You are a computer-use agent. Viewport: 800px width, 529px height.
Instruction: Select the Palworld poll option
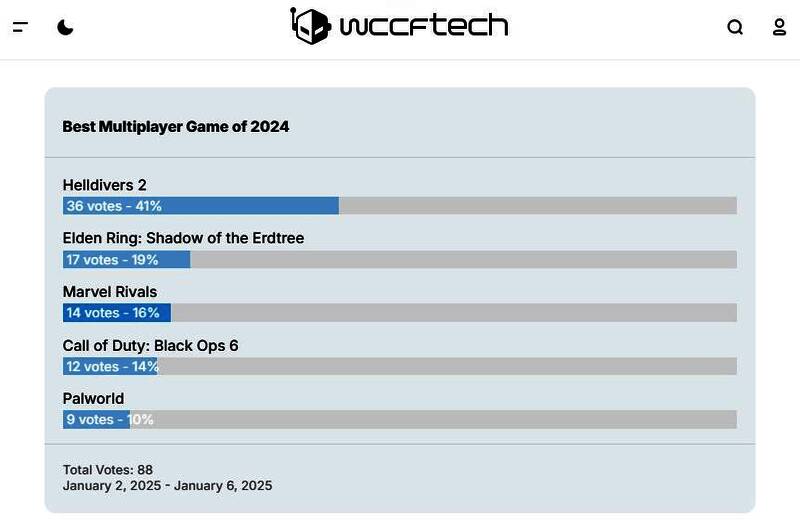(x=93, y=399)
